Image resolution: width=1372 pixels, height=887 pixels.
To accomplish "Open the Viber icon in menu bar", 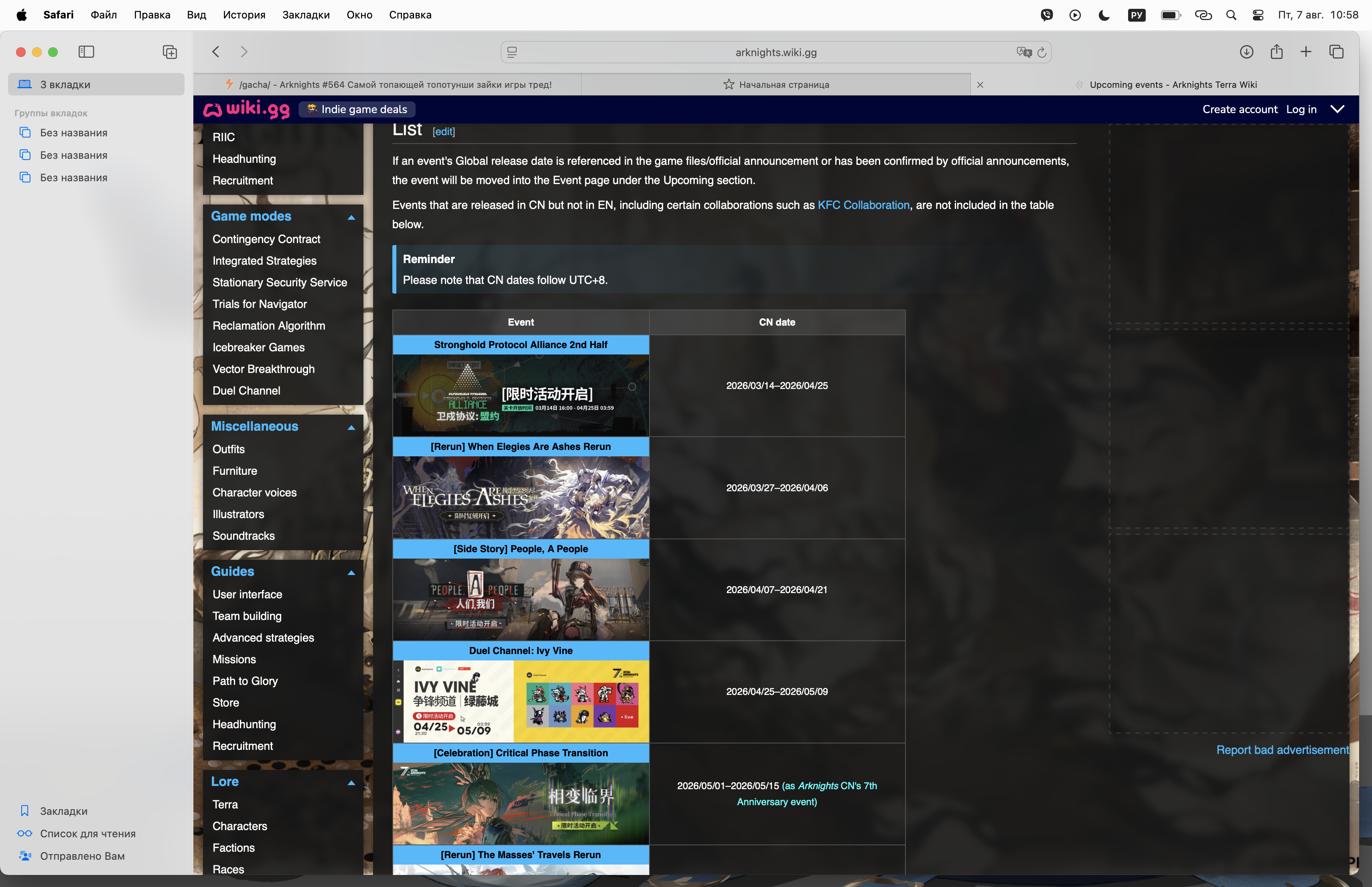I will [x=1047, y=15].
